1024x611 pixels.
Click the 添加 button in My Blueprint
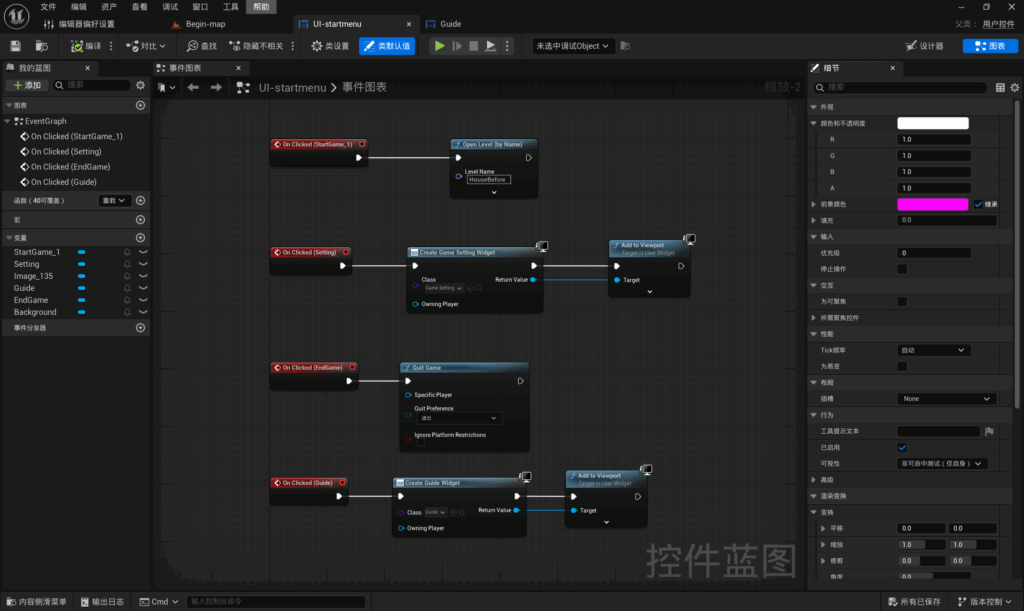27,86
